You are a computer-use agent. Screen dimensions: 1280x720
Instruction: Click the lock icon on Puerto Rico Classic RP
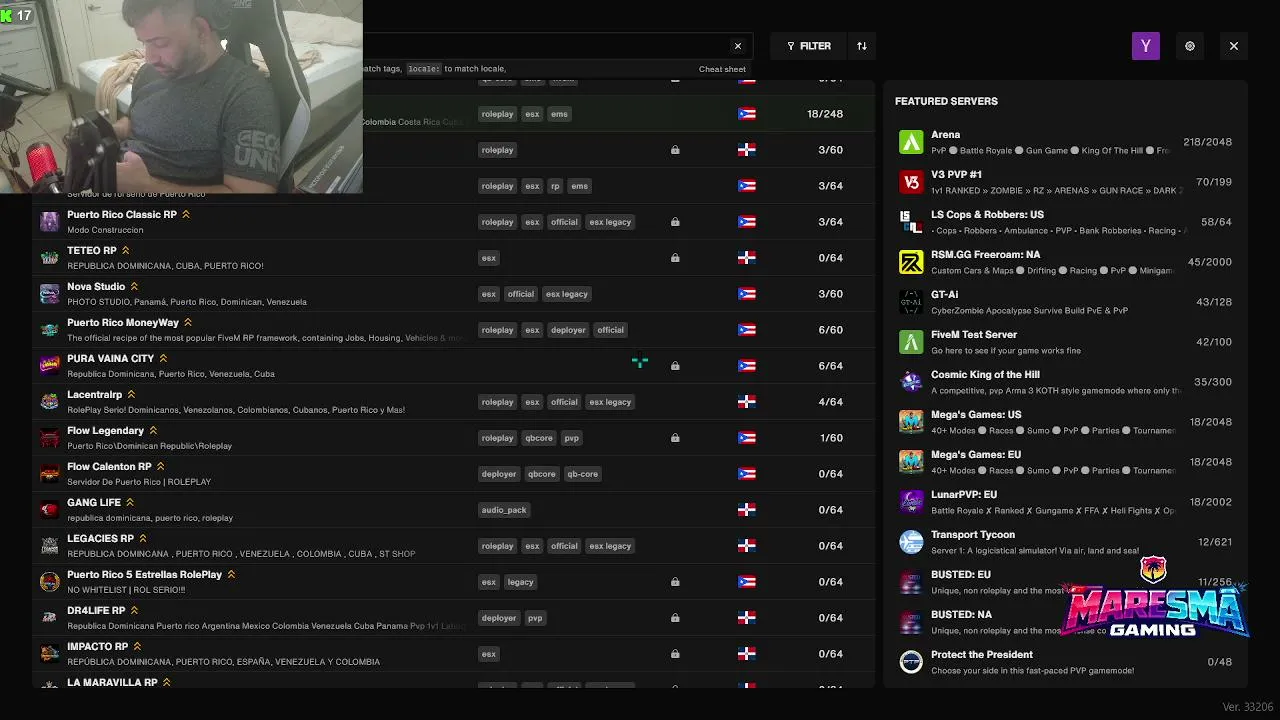pos(675,222)
